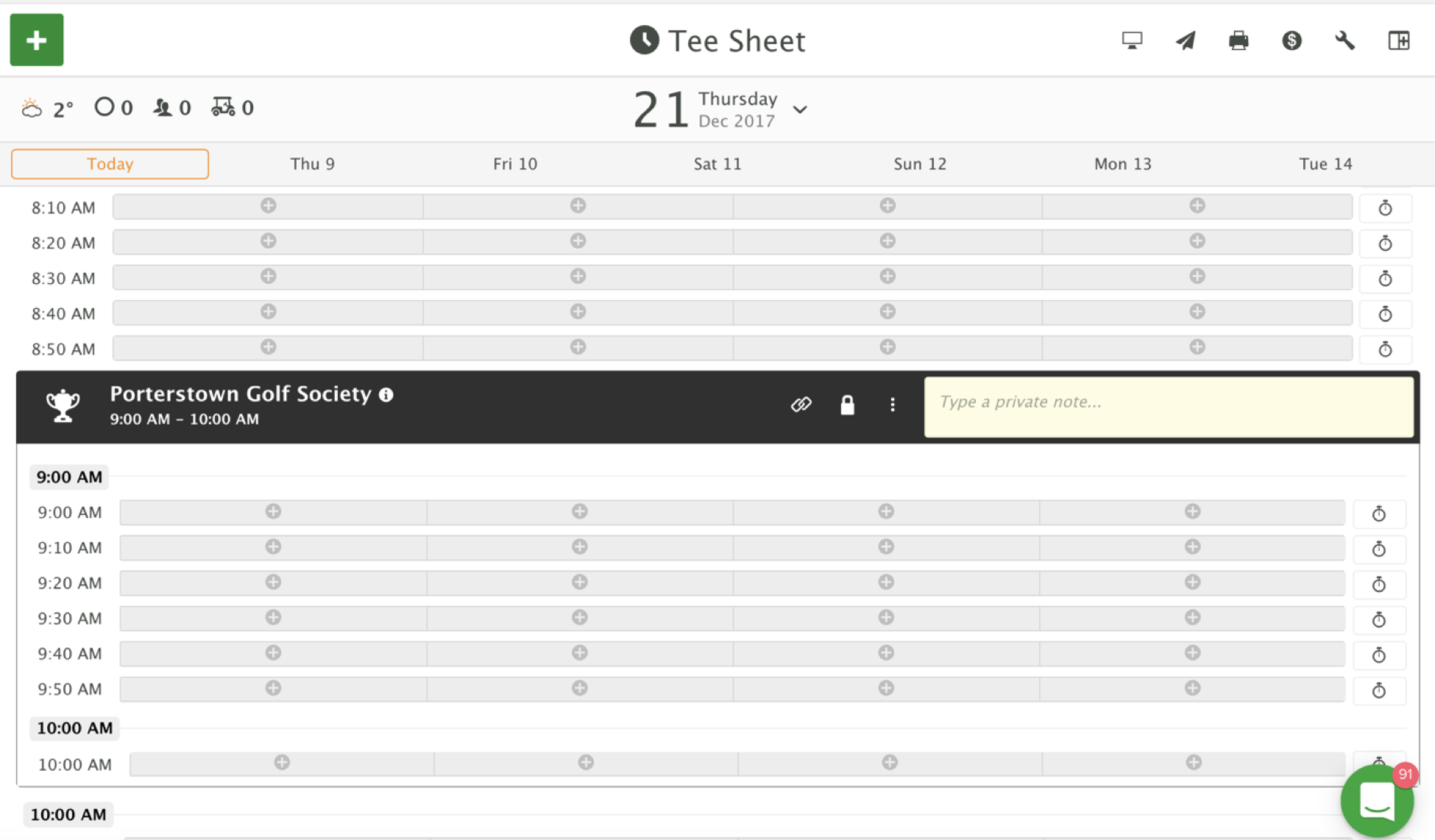The width and height of the screenshot is (1435, 840).
Task: Go to the Tue 14 day
Action: pos(1325,164)
